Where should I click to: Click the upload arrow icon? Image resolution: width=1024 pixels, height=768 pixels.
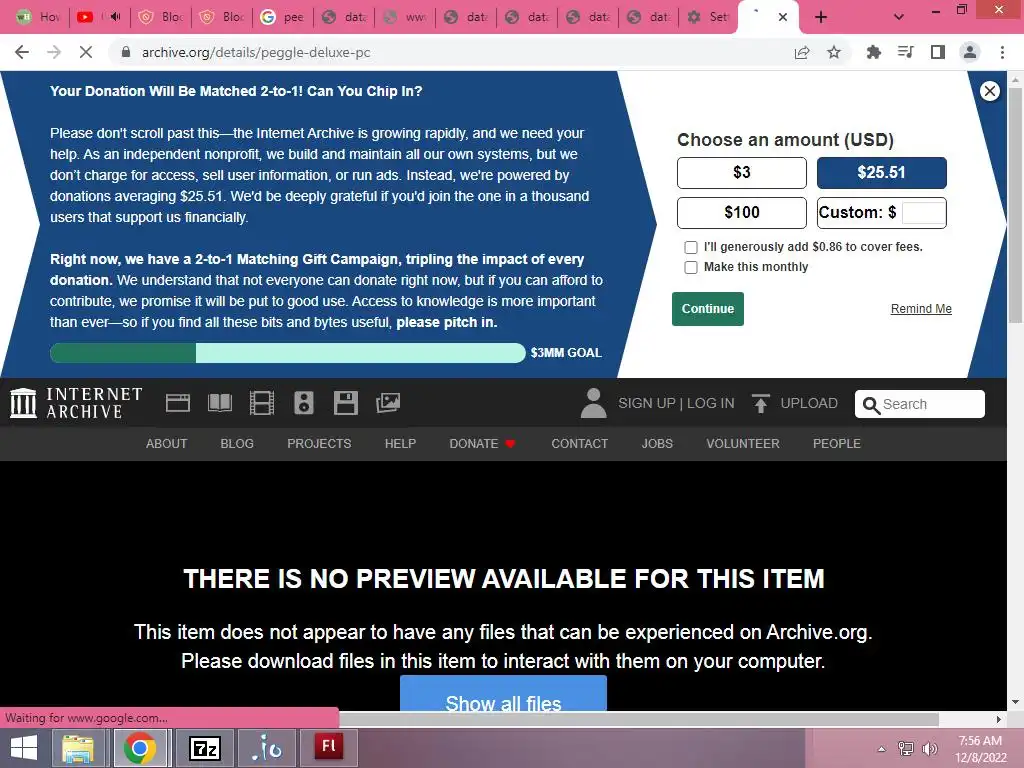click(x=760, y=403)
